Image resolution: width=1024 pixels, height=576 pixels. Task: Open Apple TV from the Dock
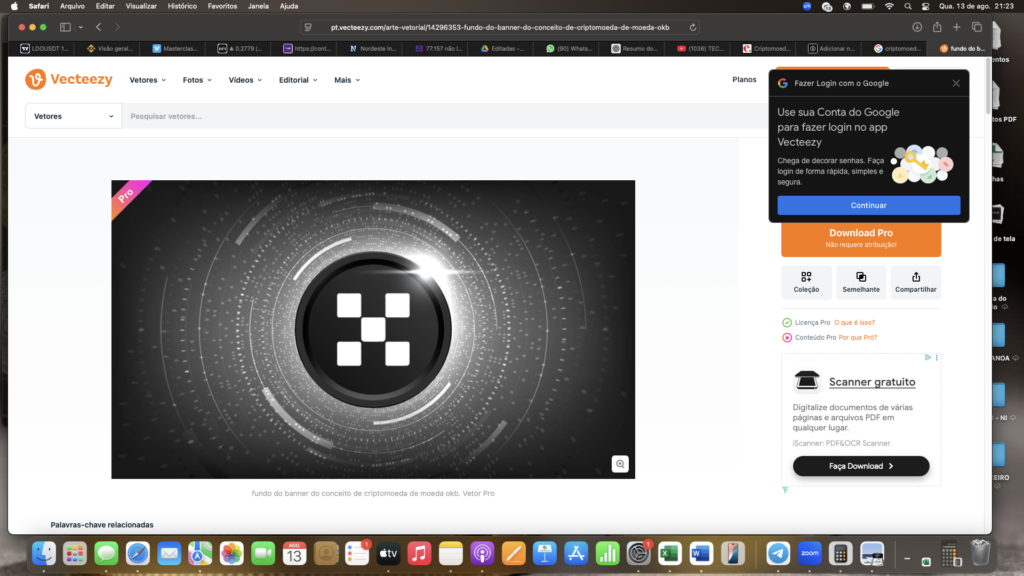point(388,554)
